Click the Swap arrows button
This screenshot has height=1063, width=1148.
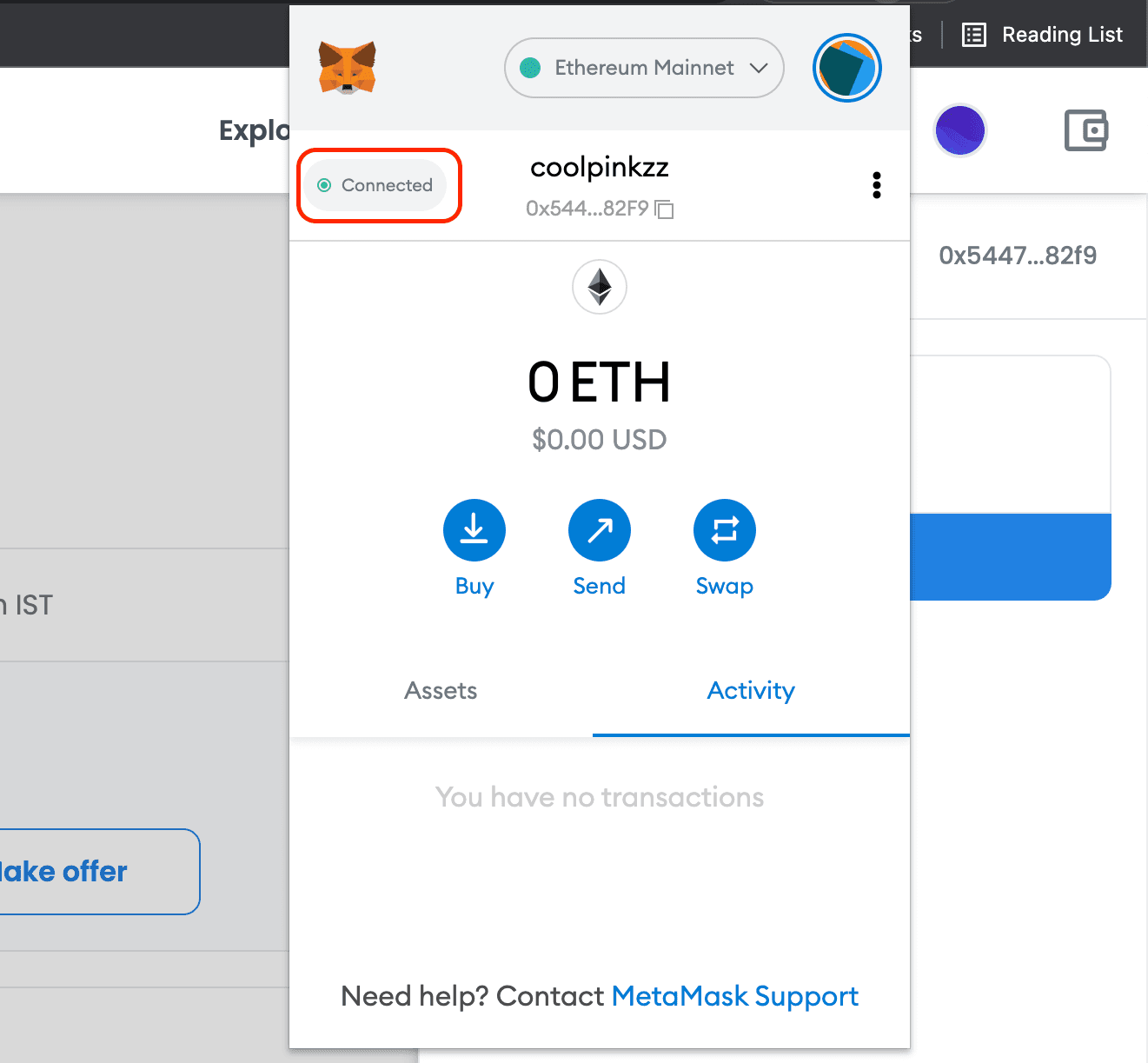coord(725,530)
